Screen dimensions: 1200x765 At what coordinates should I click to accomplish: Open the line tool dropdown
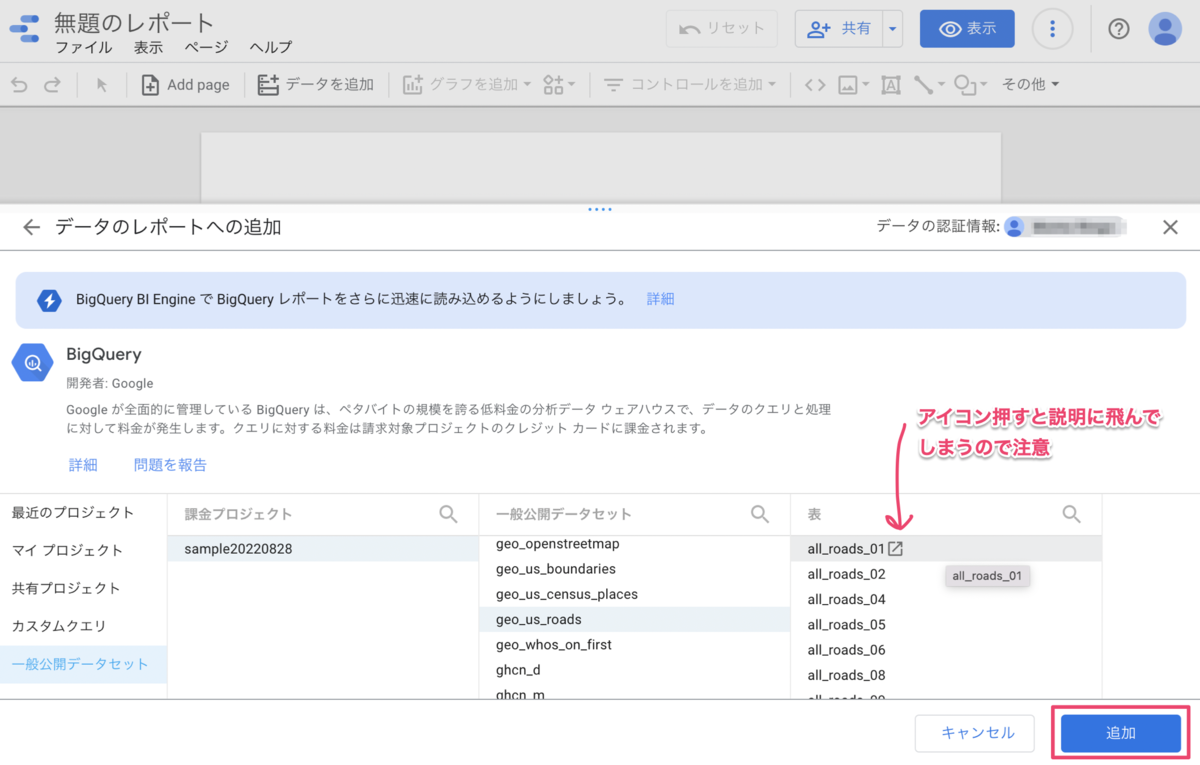pyautogui.click(x=929, y=85)
